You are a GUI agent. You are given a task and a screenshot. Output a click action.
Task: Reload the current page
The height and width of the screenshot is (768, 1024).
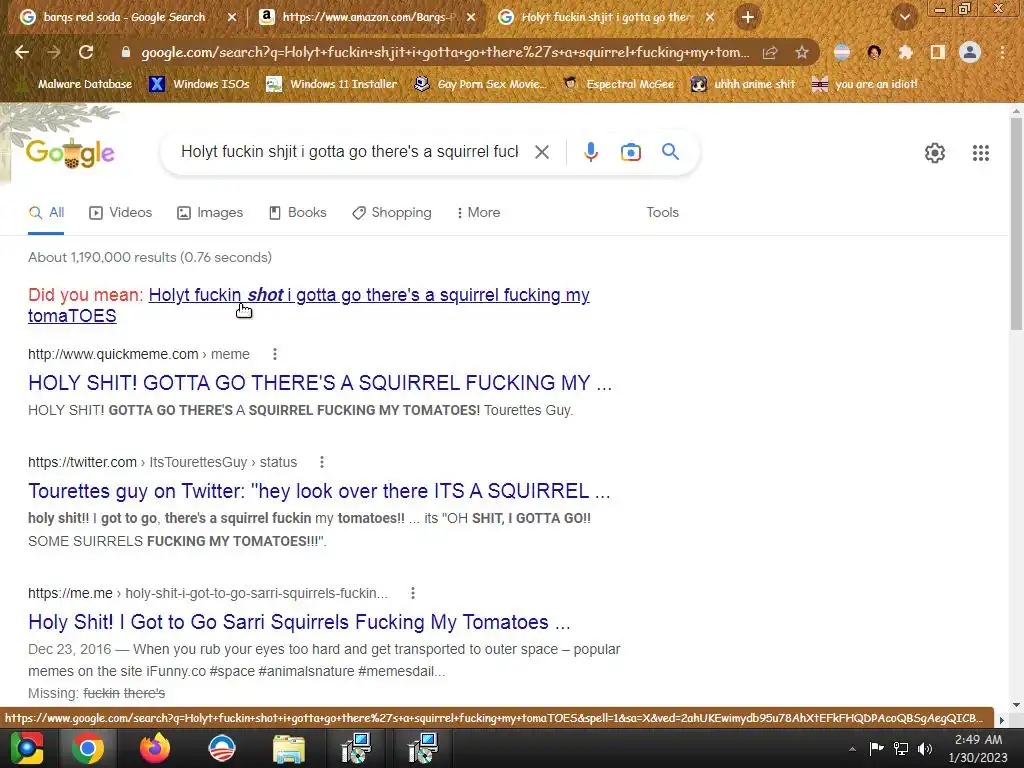click(86, 52)
